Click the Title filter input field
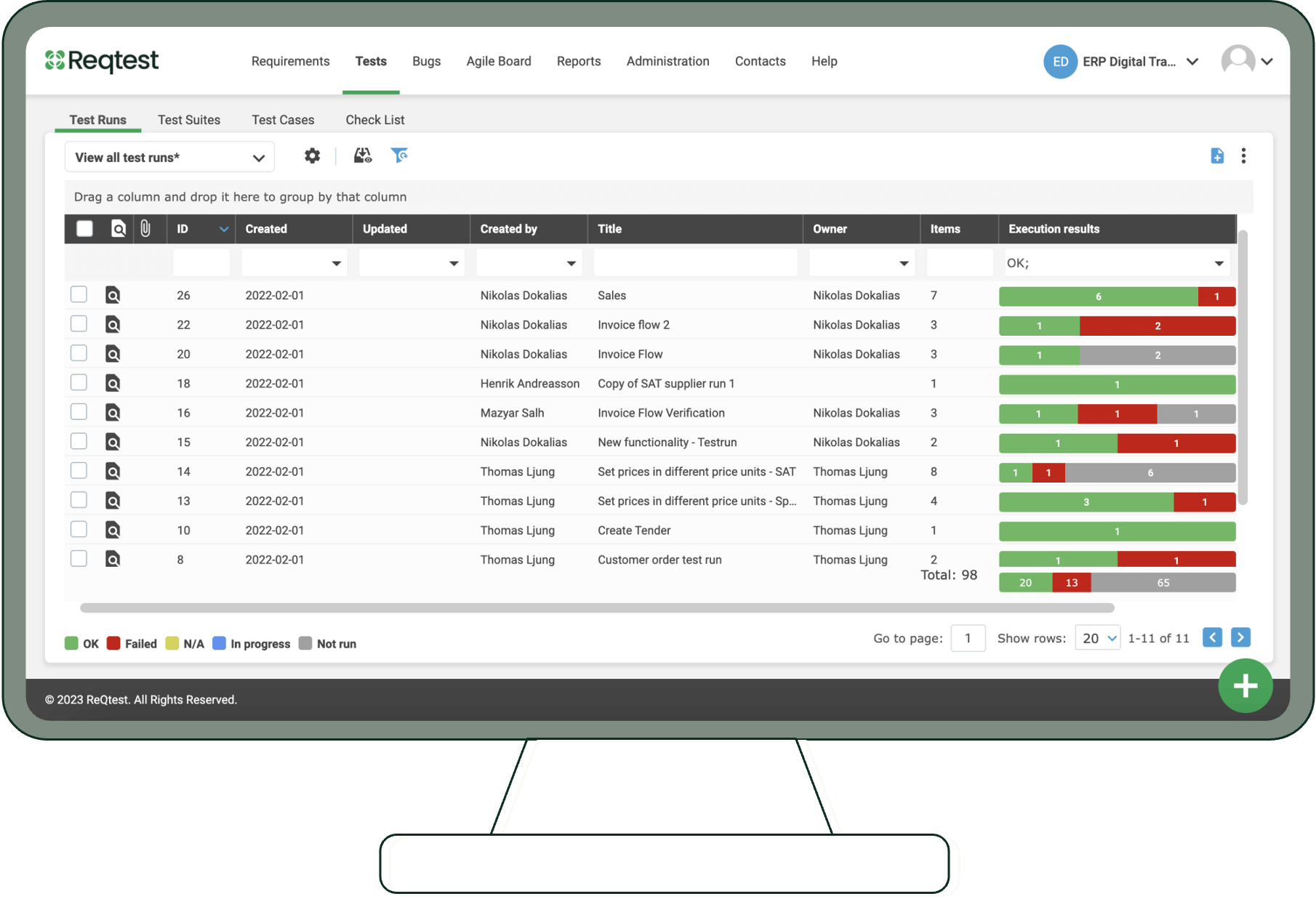This screenshot has height=899, width=1316. 695,263
